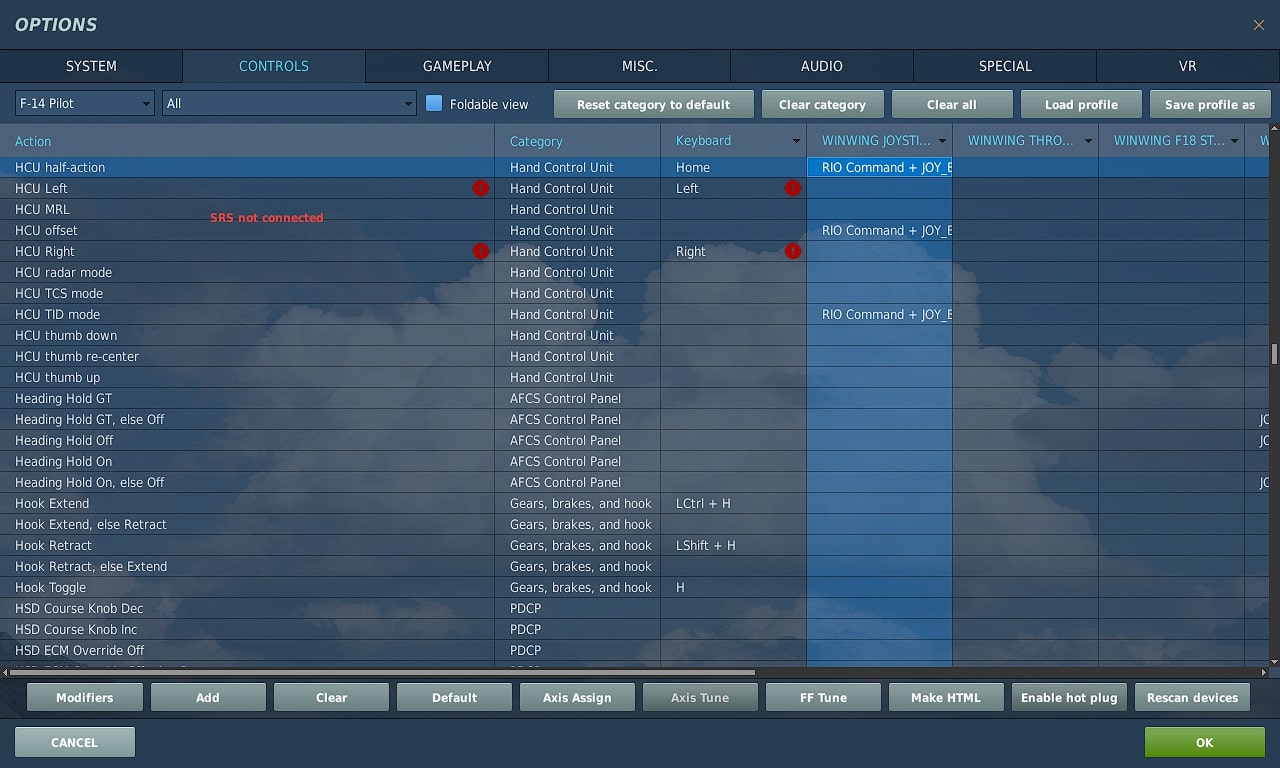Enable the Foldable view checkbox
The width and height of the screenshot is (1280, 768).
point(434,103)
